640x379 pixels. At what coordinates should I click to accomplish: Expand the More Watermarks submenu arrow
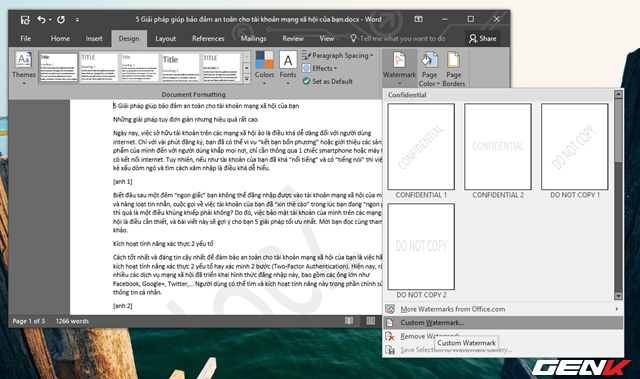point(616,309)
